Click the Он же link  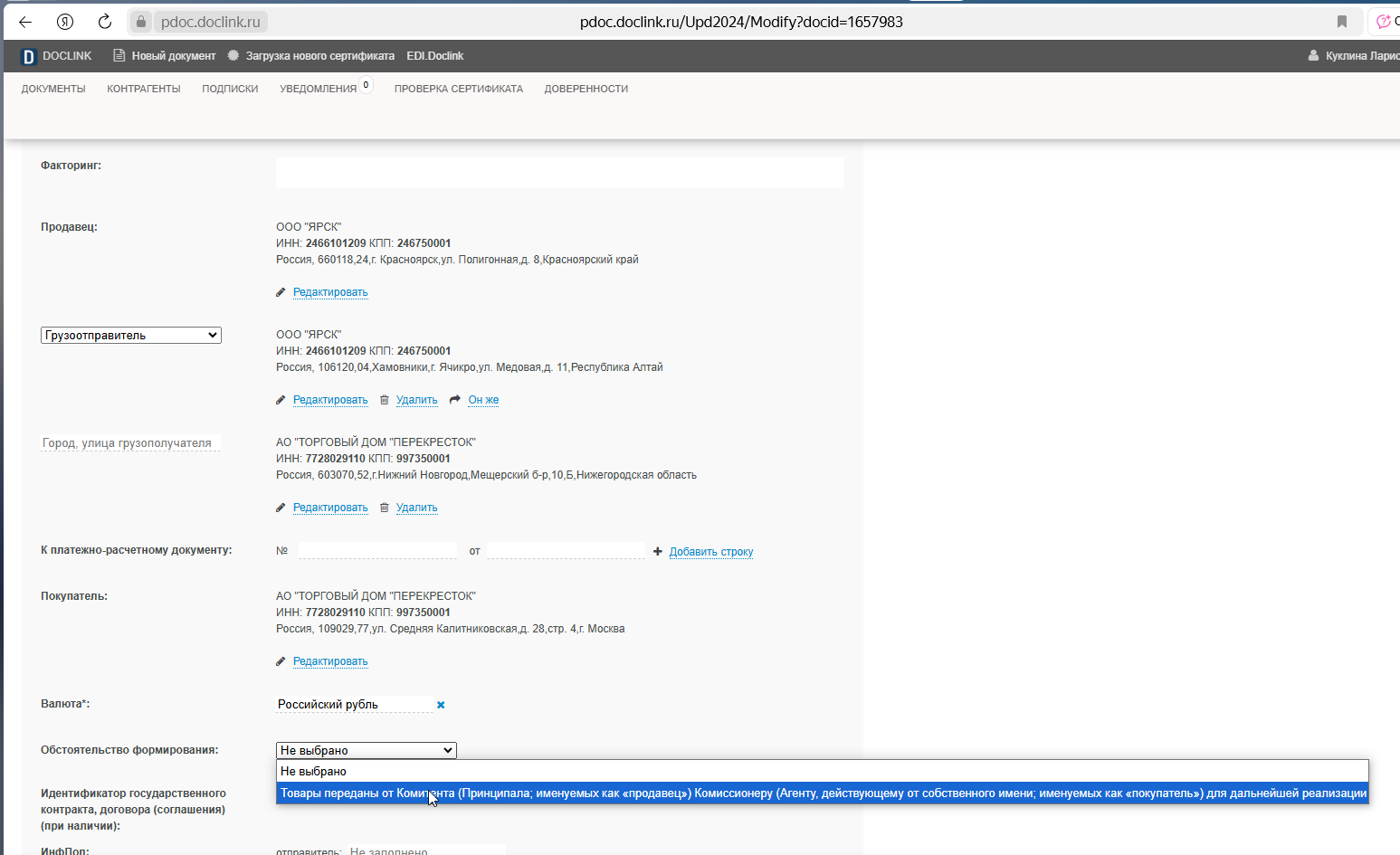point(483,400)
